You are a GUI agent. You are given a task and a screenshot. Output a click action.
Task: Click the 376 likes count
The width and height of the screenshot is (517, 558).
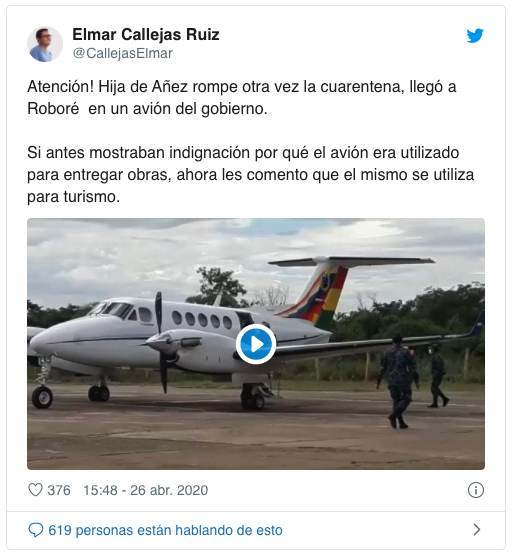pyautogui.click(x=59, y=490)
